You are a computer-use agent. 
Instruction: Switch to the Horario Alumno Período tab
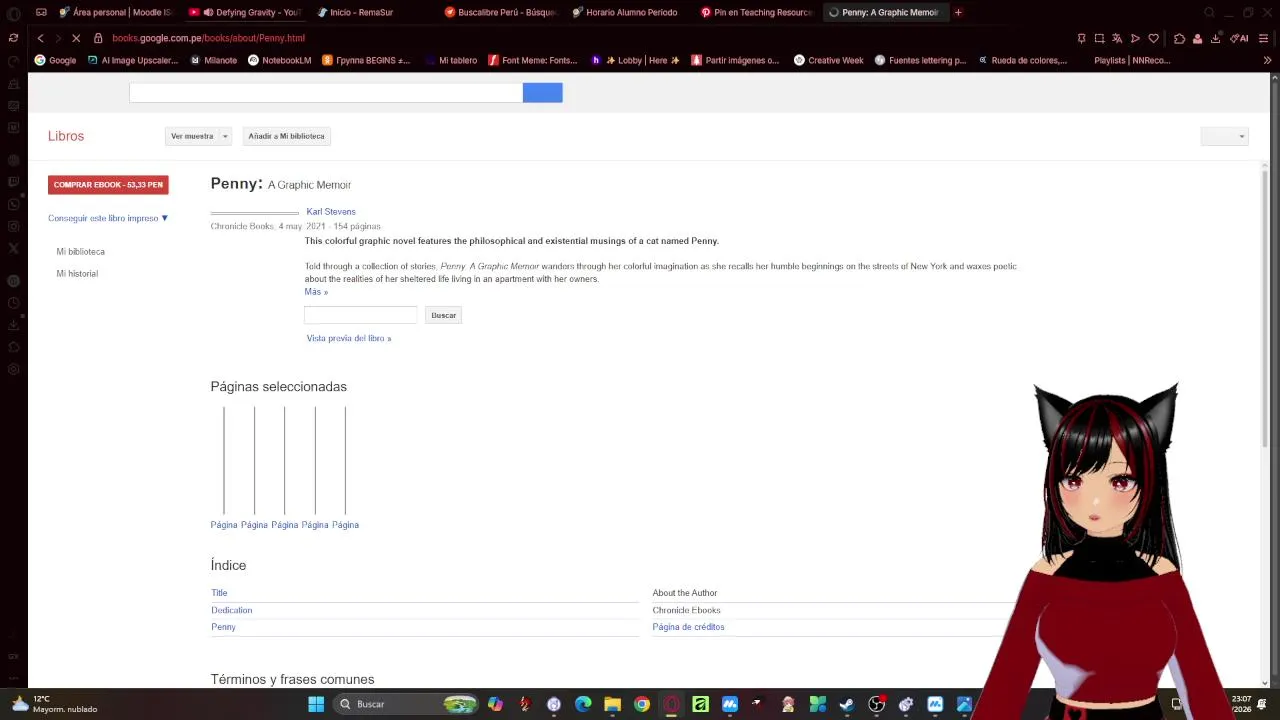tap(628, 13)
